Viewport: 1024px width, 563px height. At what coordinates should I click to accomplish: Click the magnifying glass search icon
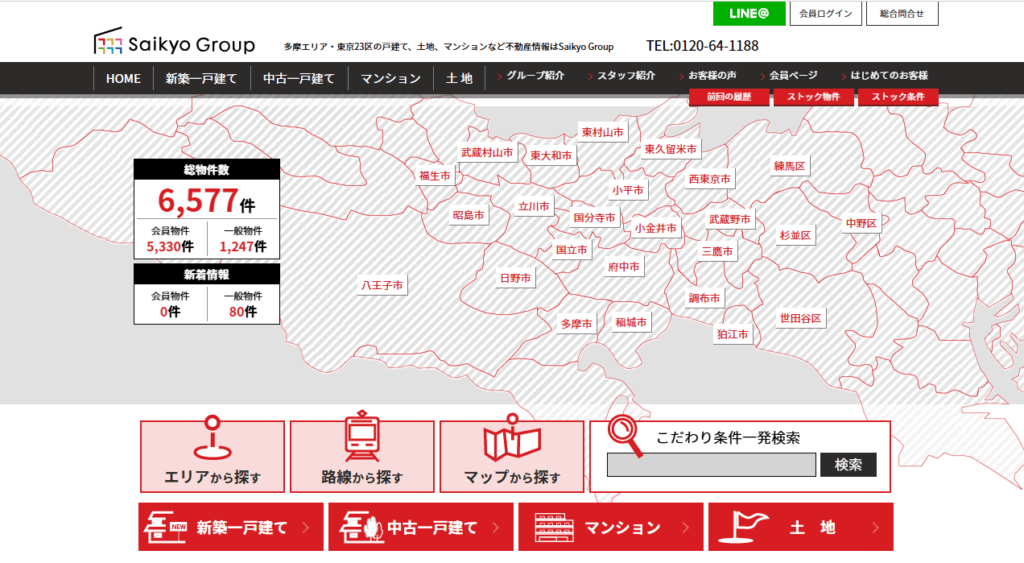(x=625, y=435)
